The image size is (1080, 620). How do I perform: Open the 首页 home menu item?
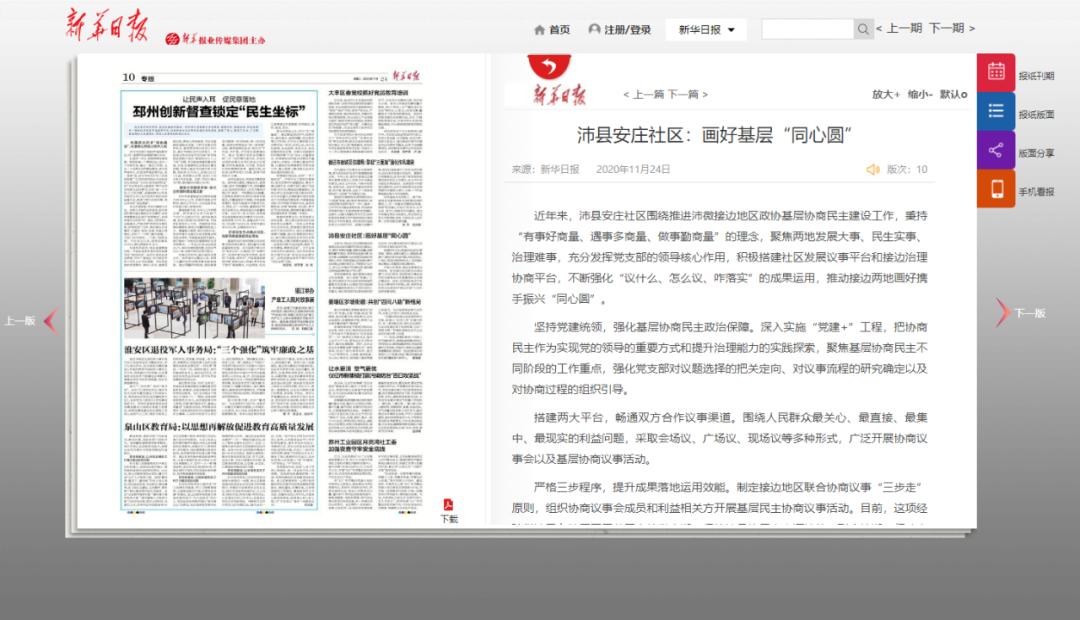pos(552,29)
